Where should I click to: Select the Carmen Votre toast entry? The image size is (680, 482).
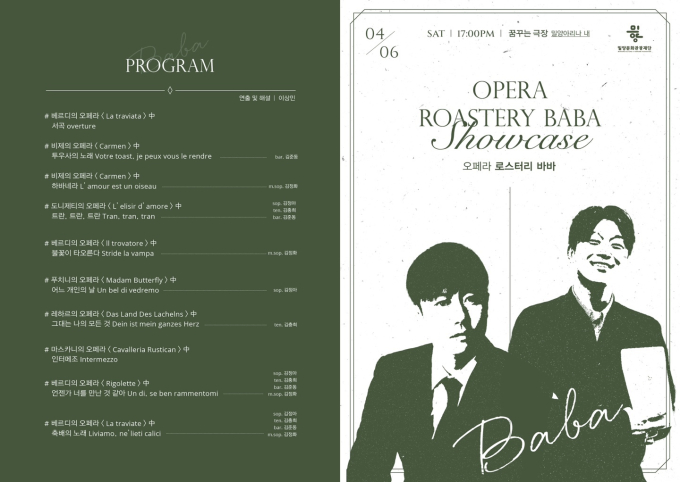[171, 151]
